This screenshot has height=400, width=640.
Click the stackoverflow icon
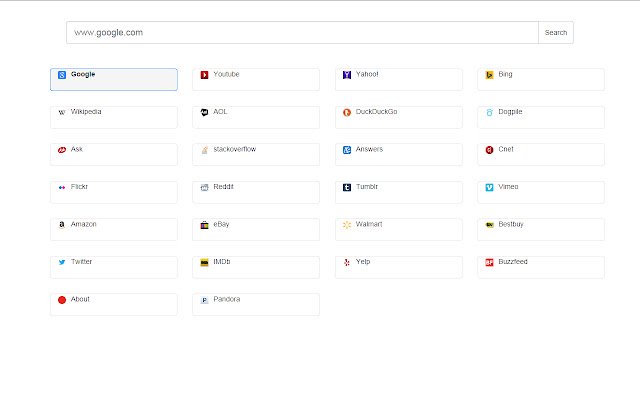coord(204,150)
